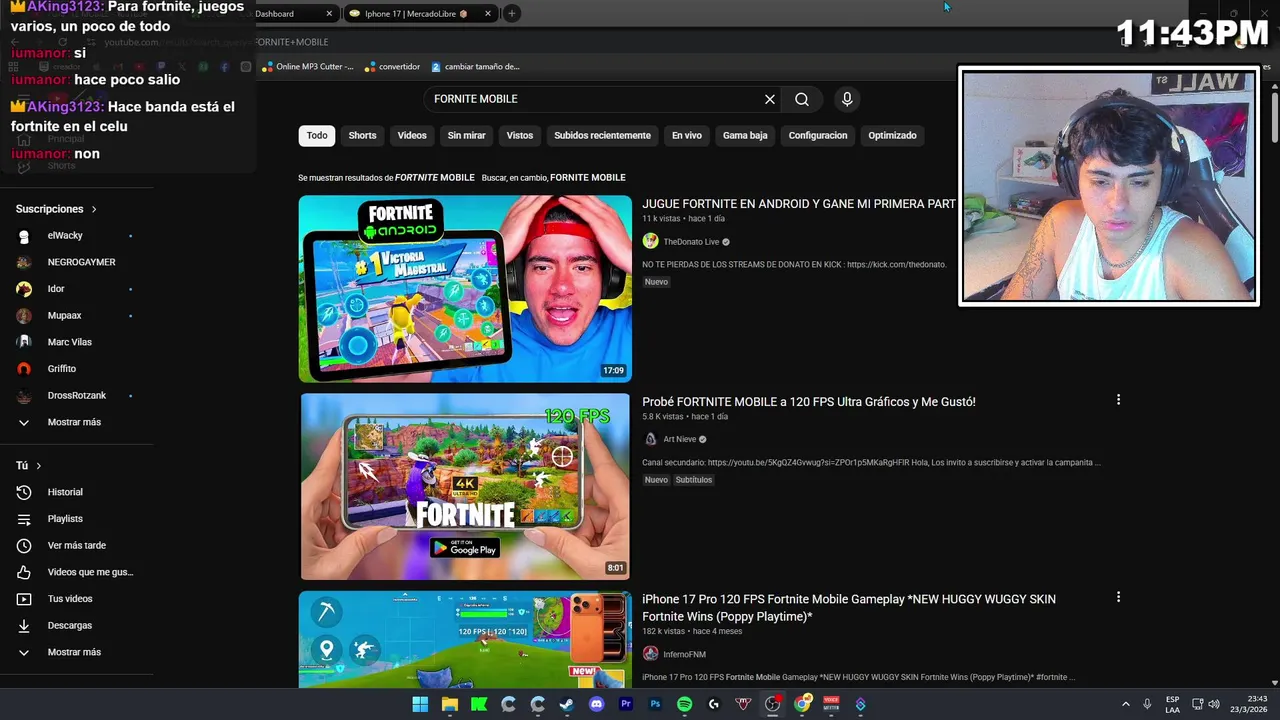Viewport: 1280px width, 720px height.
Task: Click the thumbs-up Videos que me gustan icon
Action: 24,572
